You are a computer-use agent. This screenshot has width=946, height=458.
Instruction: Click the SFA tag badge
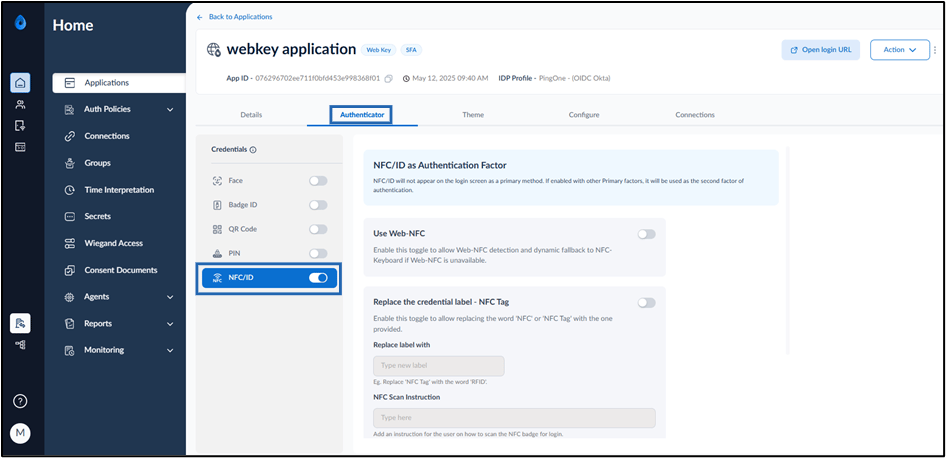pyautogui.click(x=410, y=50)
